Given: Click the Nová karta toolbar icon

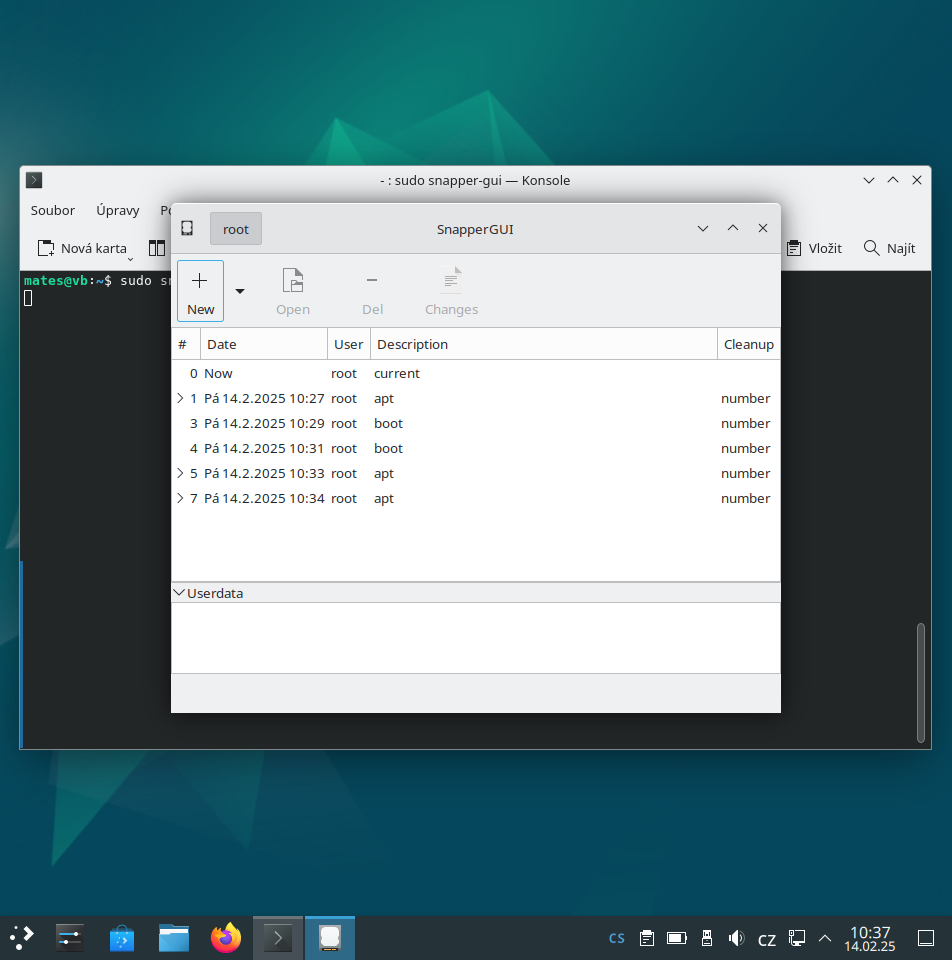Looking at the screenshot, I should pyautogui.click(x=46, y=248).
